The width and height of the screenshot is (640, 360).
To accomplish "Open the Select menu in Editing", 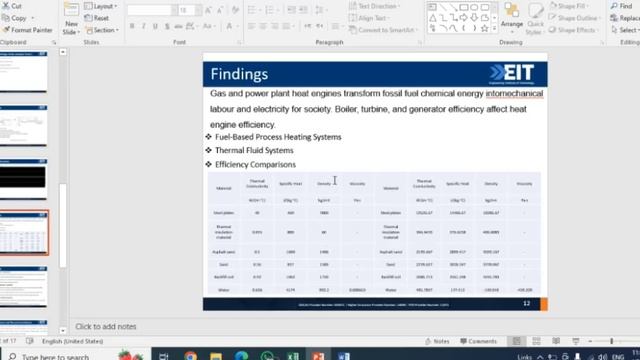I will (625, 30).
